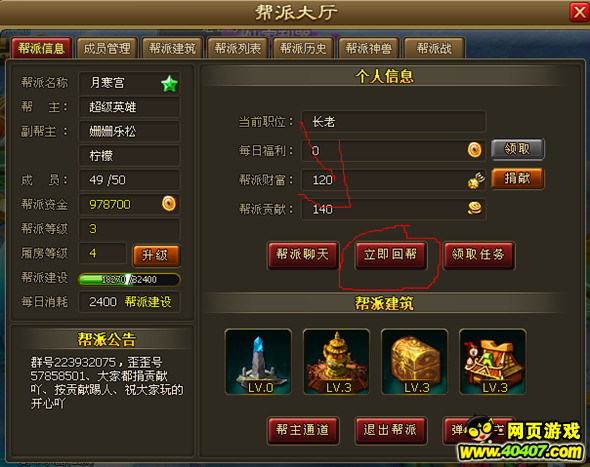Click the orange 捐献 donate button
Viewport: 590px width, 467px height.
click(x=517, y=178)
